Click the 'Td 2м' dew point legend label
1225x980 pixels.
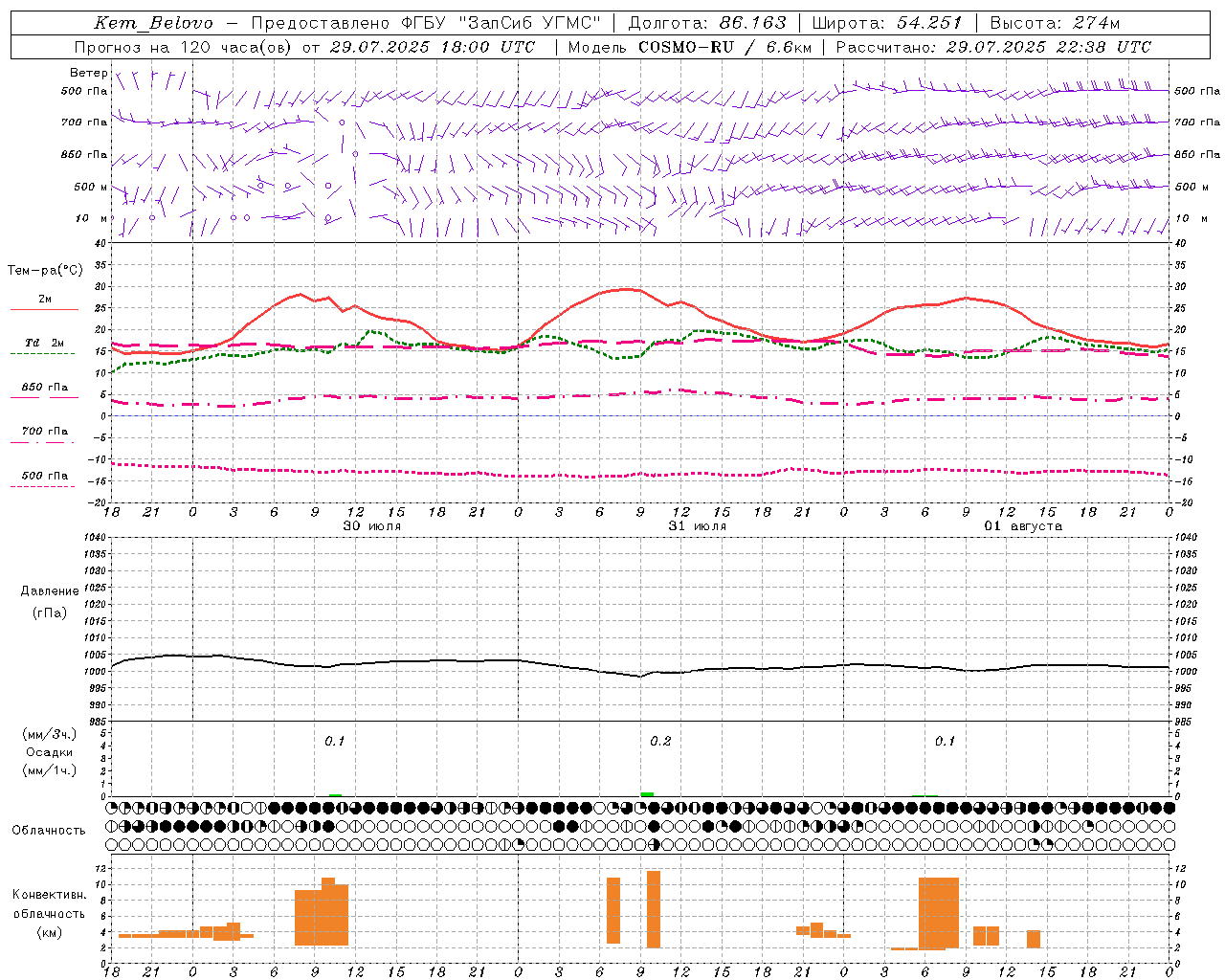45,343
